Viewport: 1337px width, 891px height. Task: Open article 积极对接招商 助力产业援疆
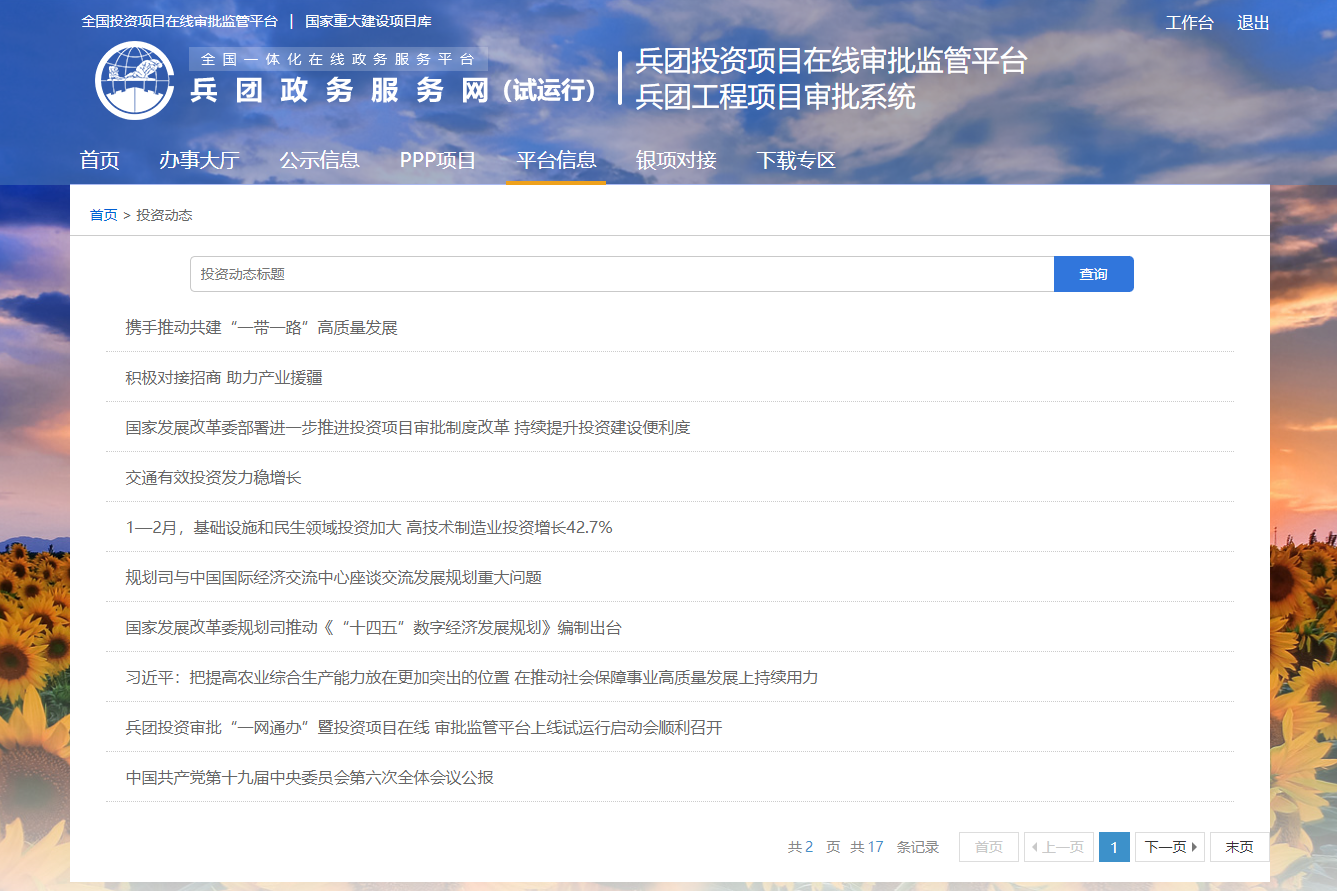point(224,378)
